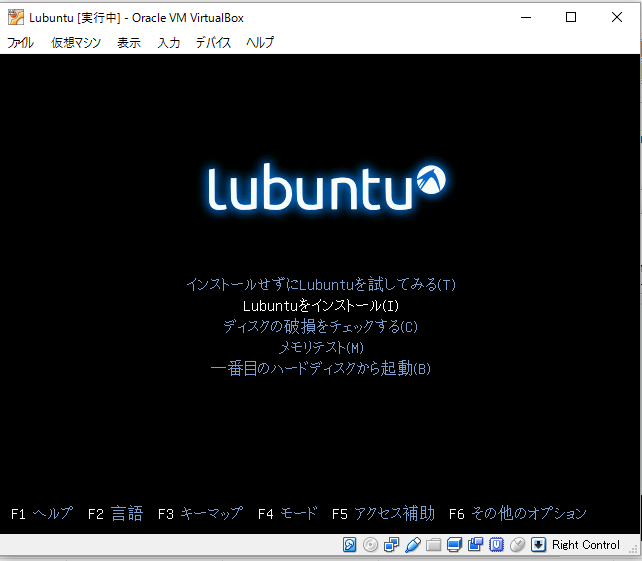Click F4 モード option
642x561 pixels.
[287, 513]
